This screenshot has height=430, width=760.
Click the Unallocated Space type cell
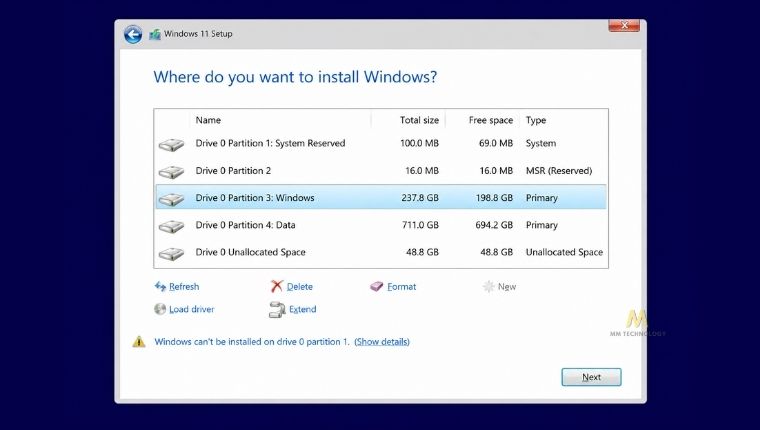pos(564,252)
